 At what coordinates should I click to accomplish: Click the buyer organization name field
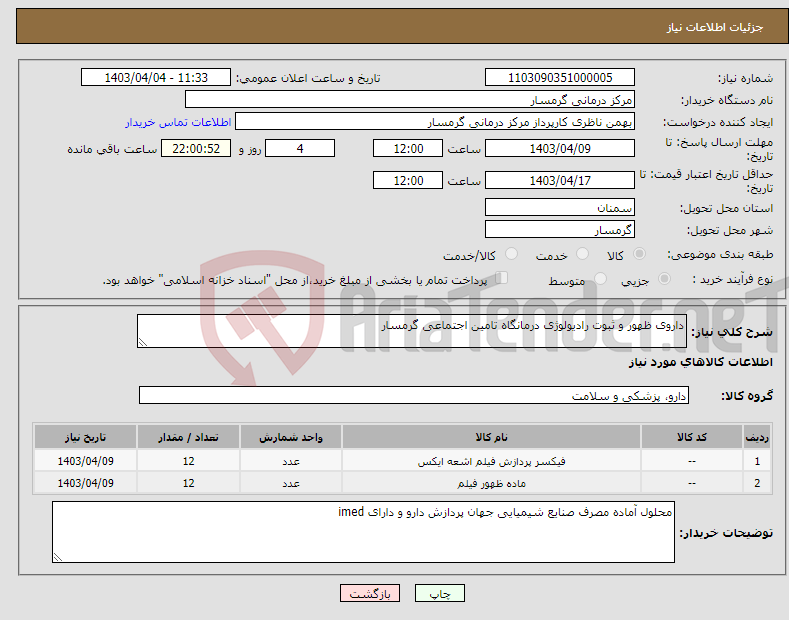pyautogui.click(x=410, y=100)
